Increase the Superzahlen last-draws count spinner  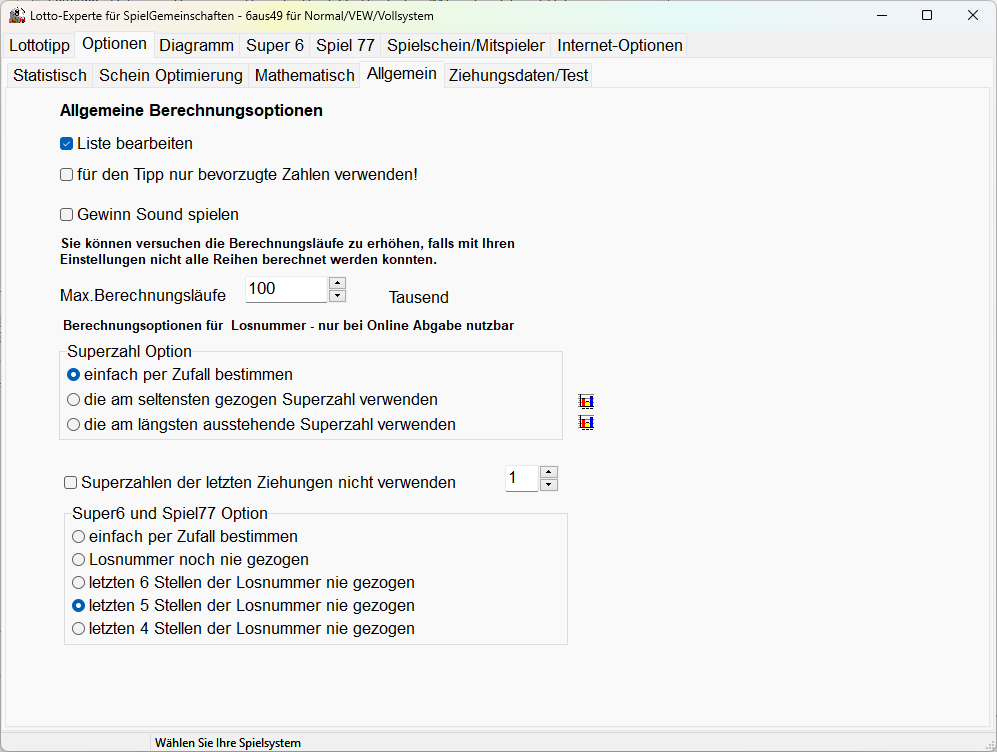point(548,473)
